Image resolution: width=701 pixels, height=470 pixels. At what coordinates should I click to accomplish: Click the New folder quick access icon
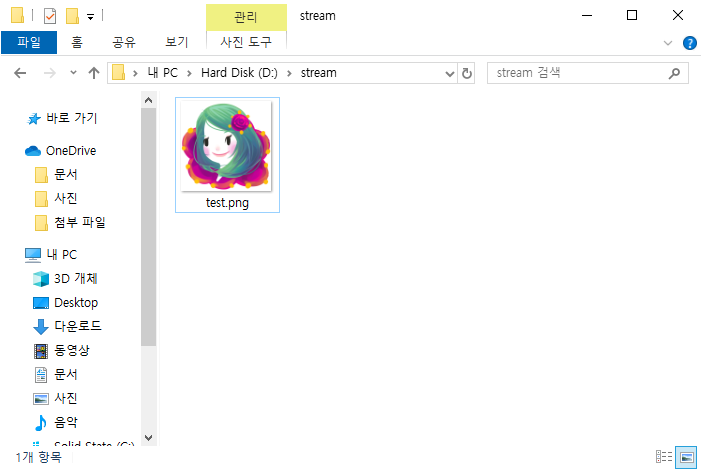72,16
